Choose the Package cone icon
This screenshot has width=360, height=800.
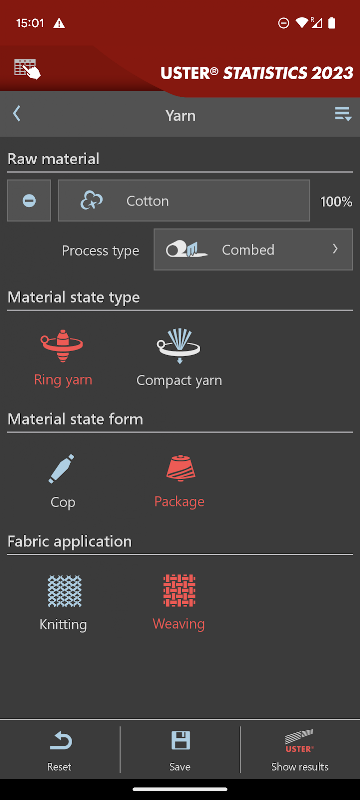(179, 468)
